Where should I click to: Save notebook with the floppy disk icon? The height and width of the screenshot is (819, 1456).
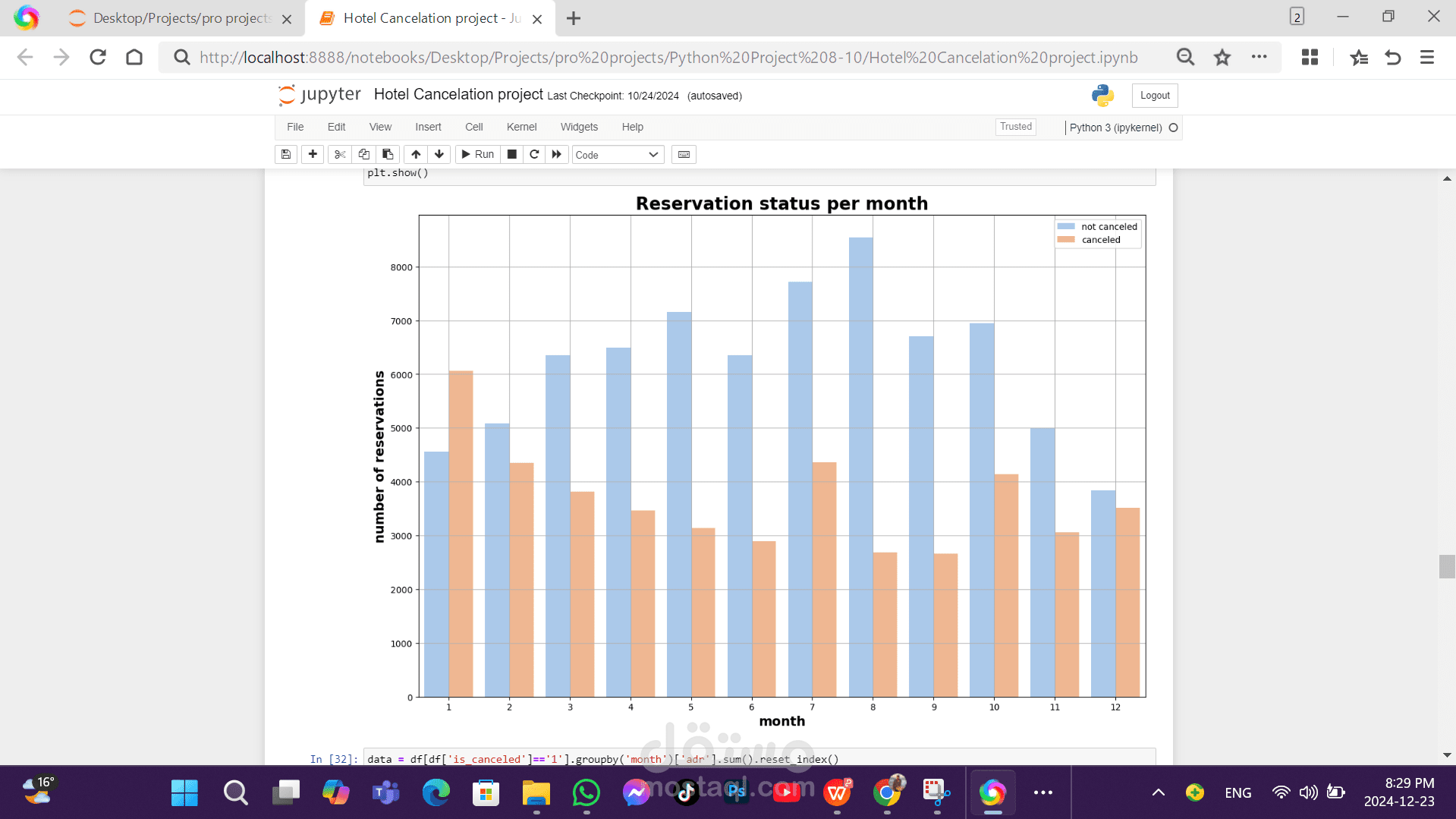[286, 155]
